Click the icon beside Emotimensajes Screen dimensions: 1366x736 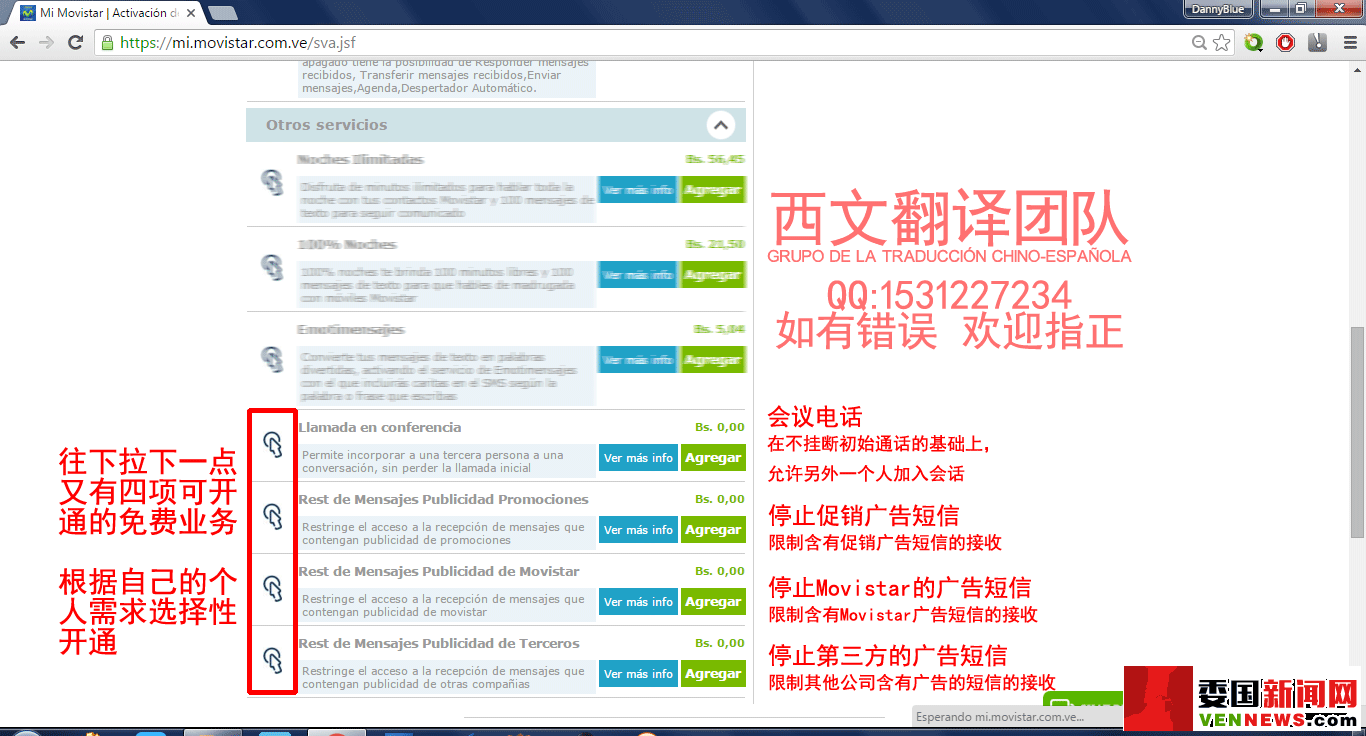coord(272,359)
